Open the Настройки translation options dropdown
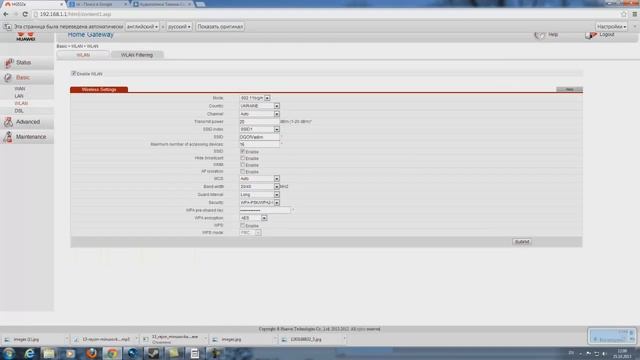Image resolution: width=640 pixels, height=360 pixels. click(611, 27)
